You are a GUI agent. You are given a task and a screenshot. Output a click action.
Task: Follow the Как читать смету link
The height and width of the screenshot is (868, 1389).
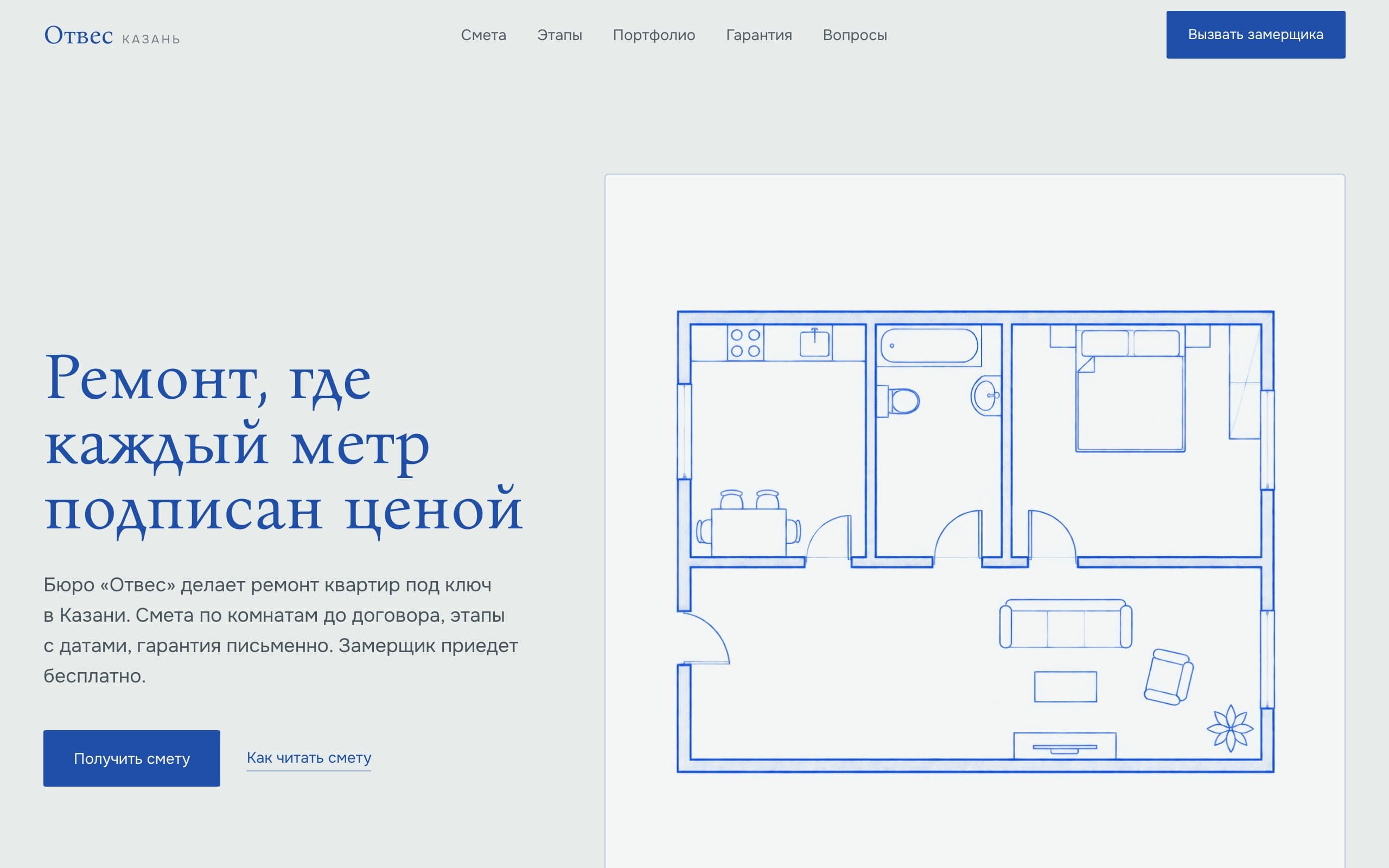(309, 758)
